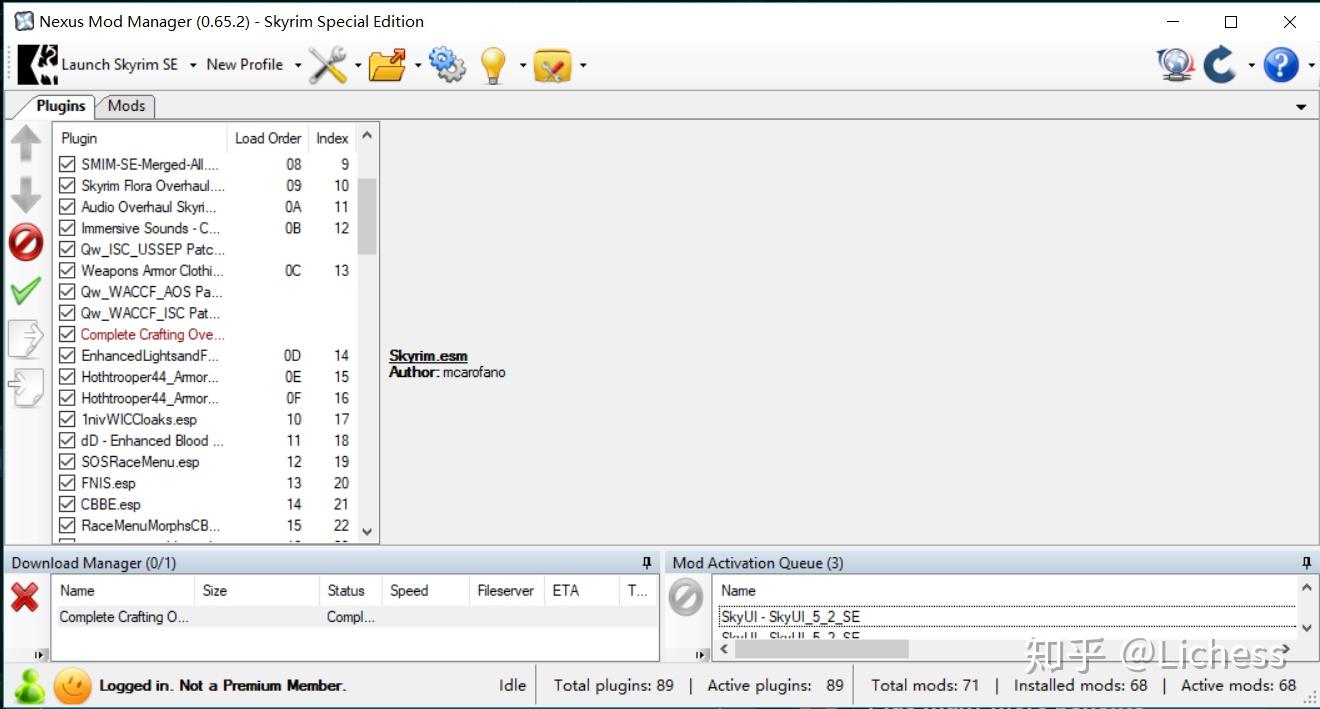The height and width of the screenshot is (709, 1320).
Task: Disable all plugins with red prohibited icon
Action: click(26, 241)
